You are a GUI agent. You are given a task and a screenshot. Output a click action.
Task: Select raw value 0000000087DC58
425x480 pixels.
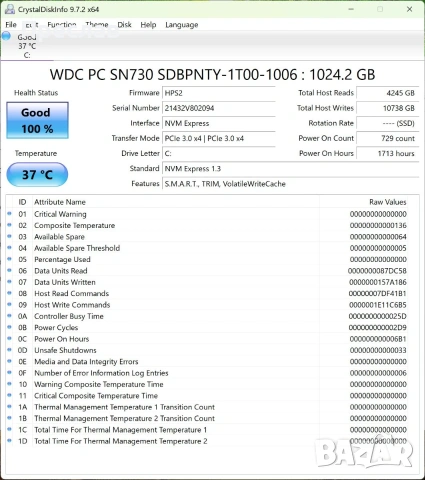coord(377,271)
